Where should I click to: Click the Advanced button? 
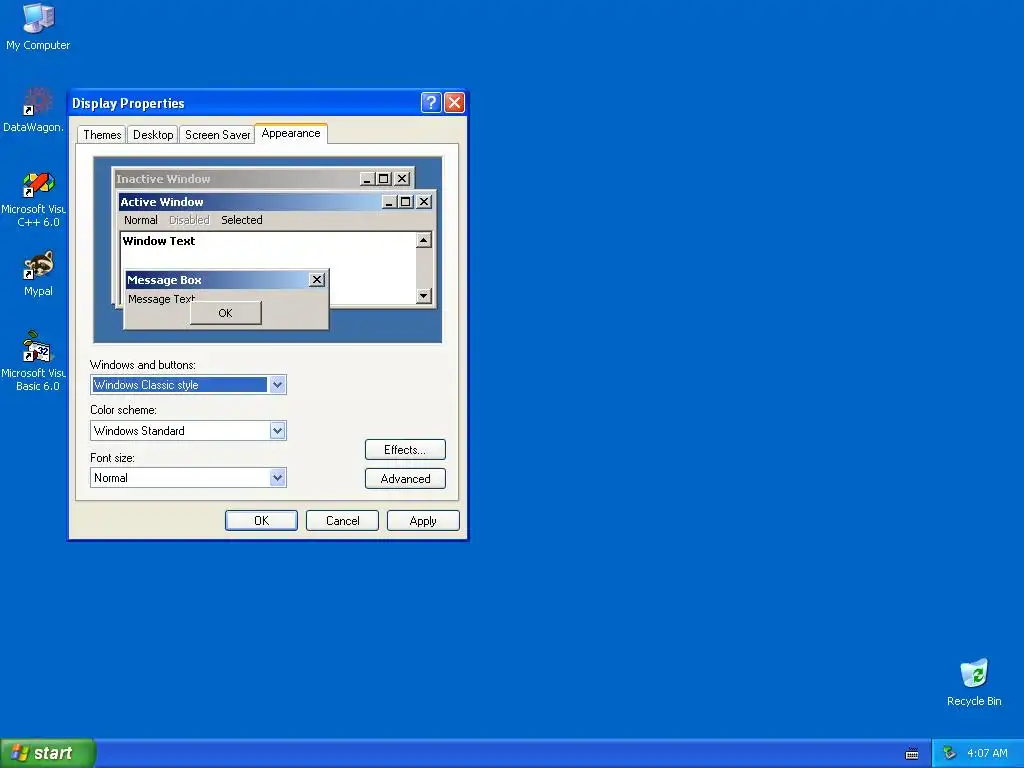coord(405,479)
